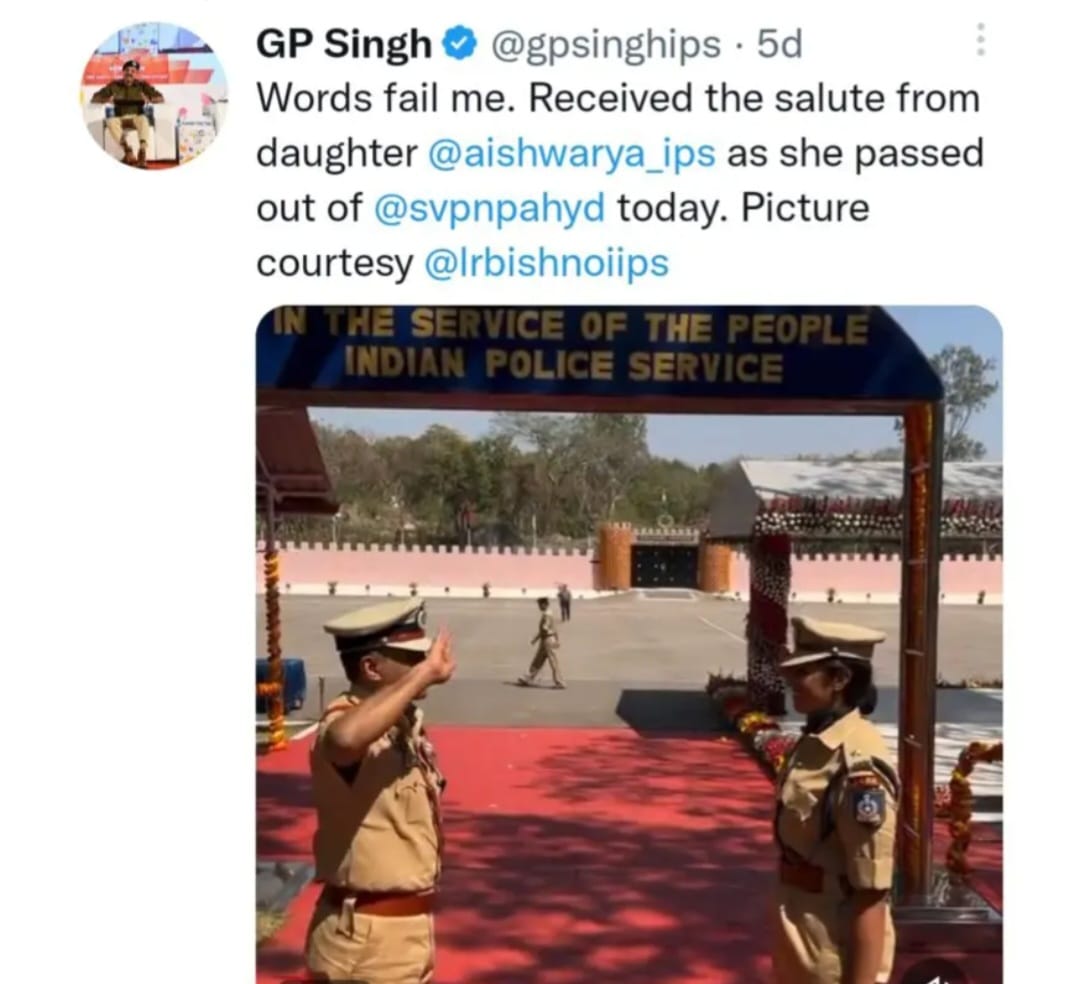Click the "Picture courtesy" tweet text
The width and height of the screenshot is (1080, 984).
coord(563,235)
